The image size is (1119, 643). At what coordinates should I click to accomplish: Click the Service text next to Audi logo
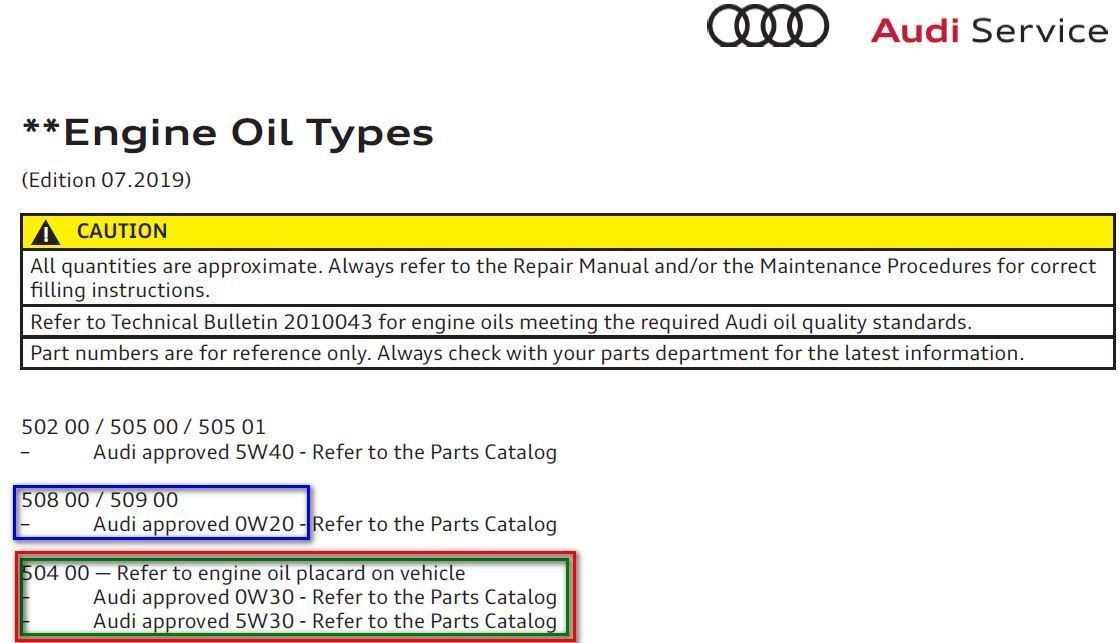pos(1040,31)
